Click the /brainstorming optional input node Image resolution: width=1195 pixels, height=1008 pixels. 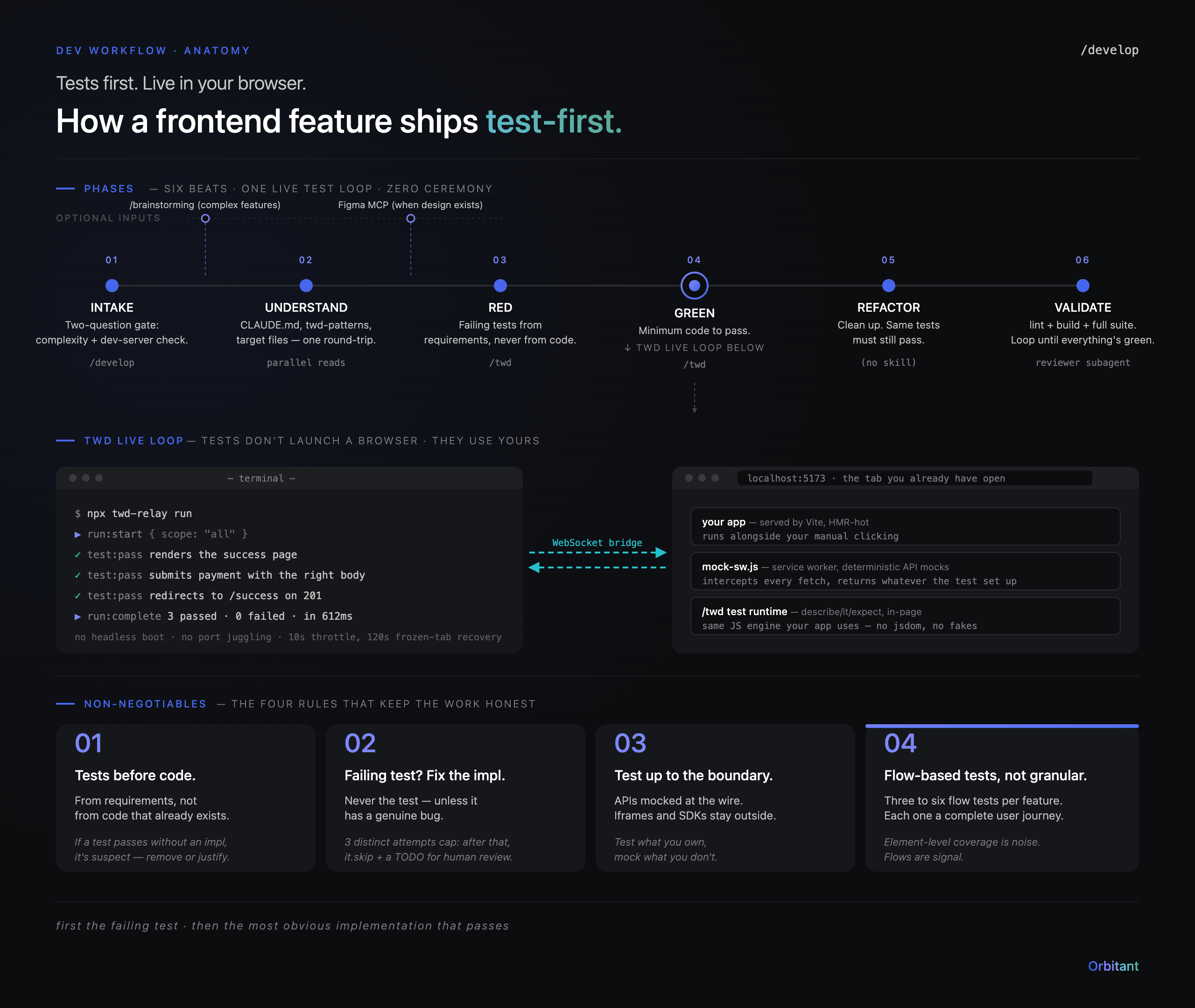[x=206, y=218]
